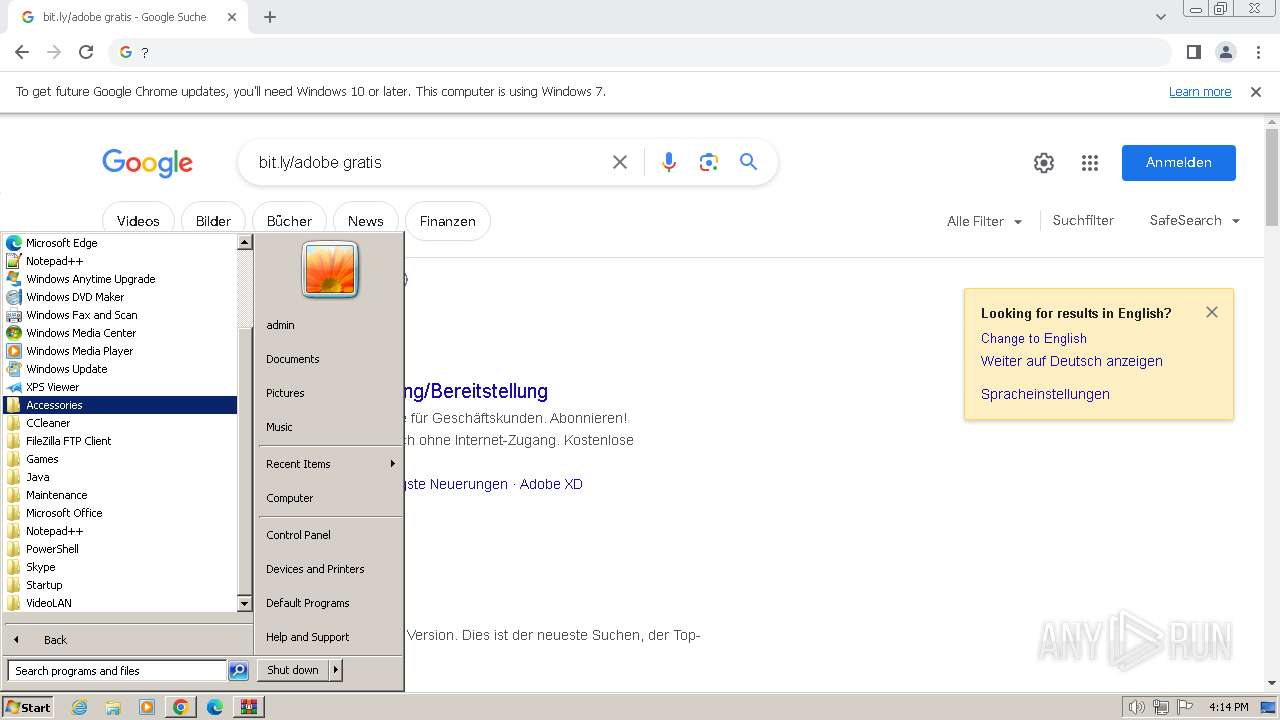Reload the page in Chrome

pyautogui.click(x=86, y=52)
